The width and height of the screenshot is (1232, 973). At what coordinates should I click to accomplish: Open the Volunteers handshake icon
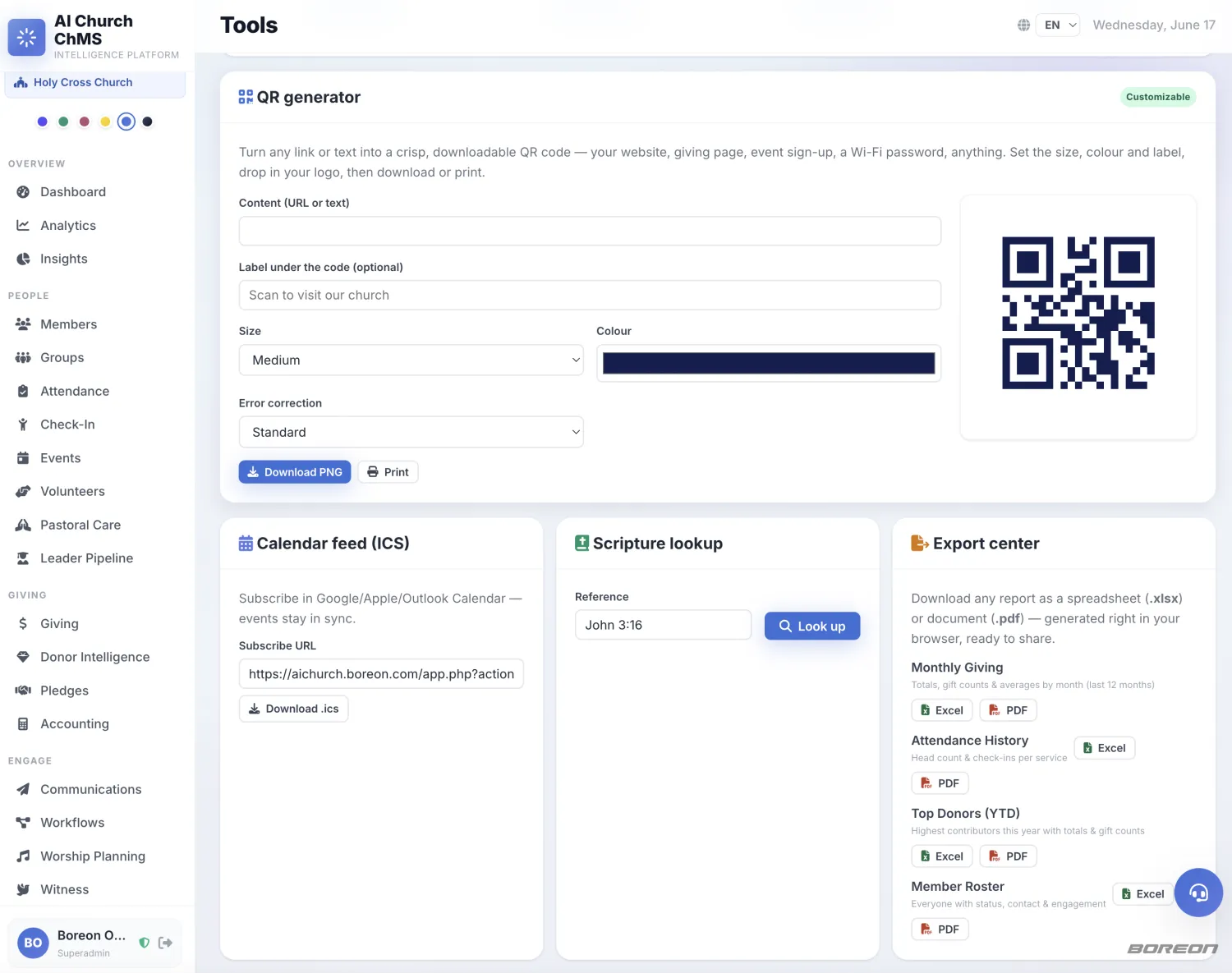[23, 491]
